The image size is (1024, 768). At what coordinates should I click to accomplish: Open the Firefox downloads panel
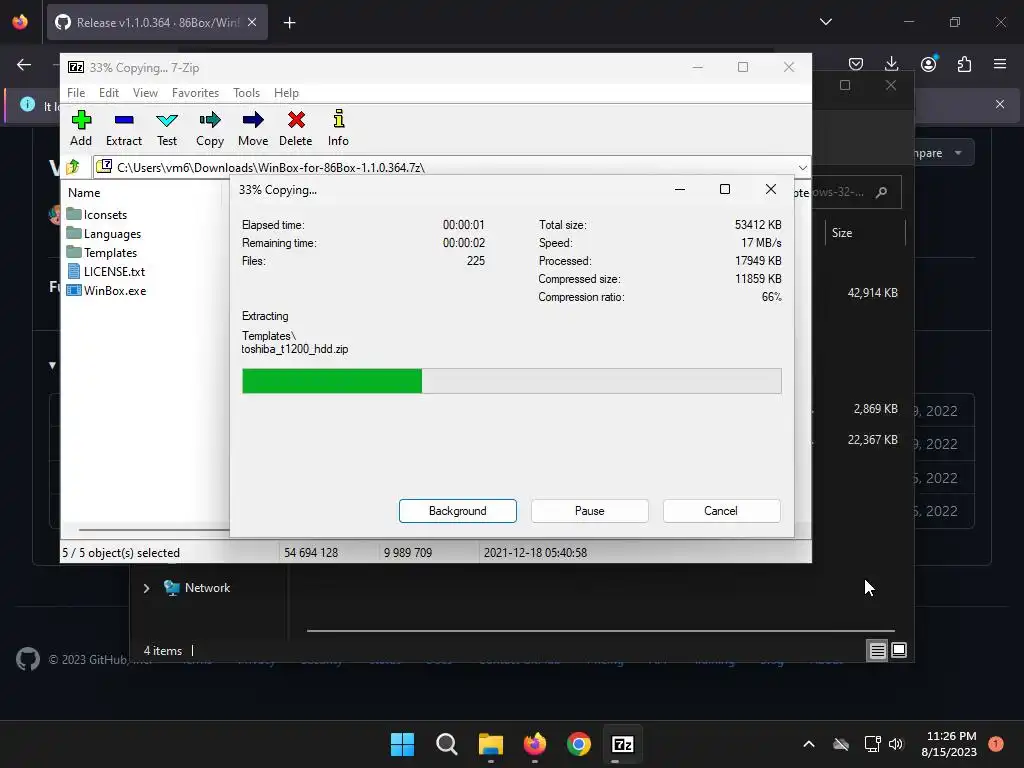891,64
